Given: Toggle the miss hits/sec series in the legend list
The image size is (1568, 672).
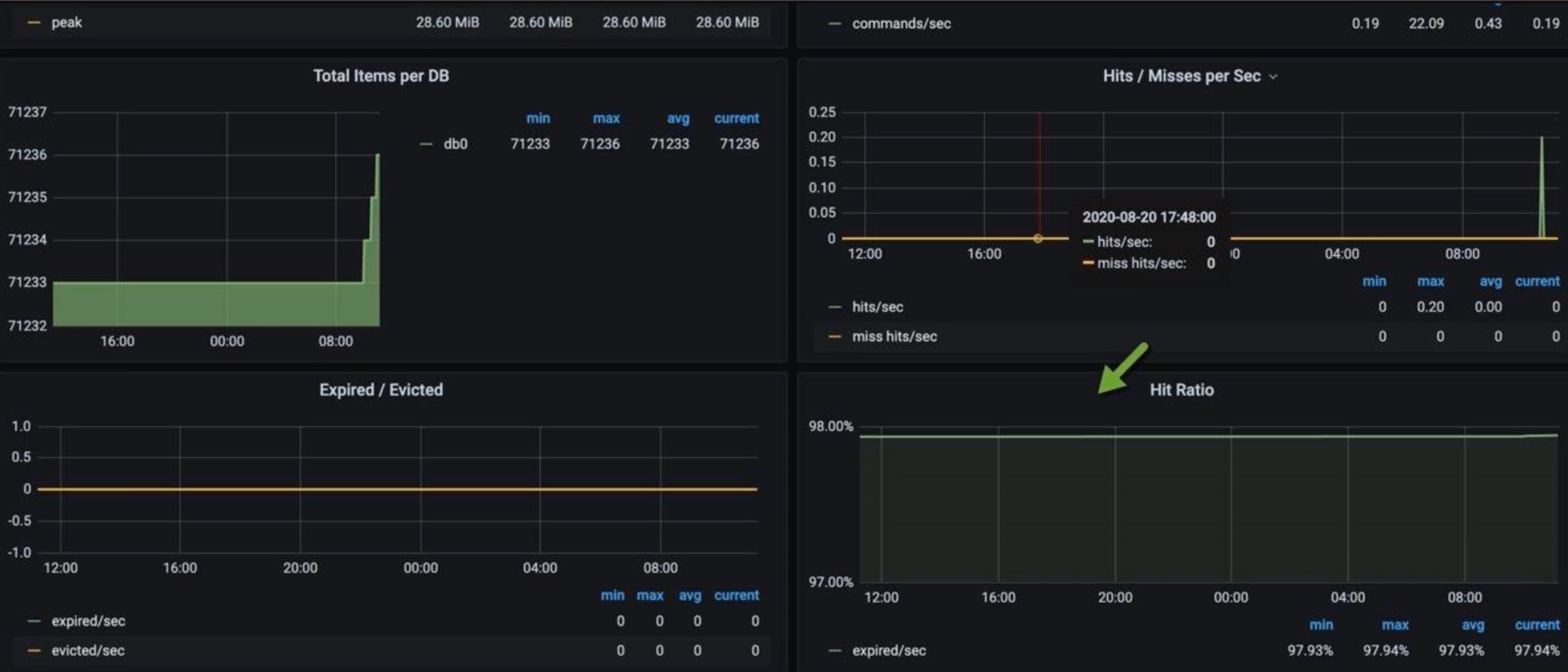Looking at the screenshot, I should (894, 336).
